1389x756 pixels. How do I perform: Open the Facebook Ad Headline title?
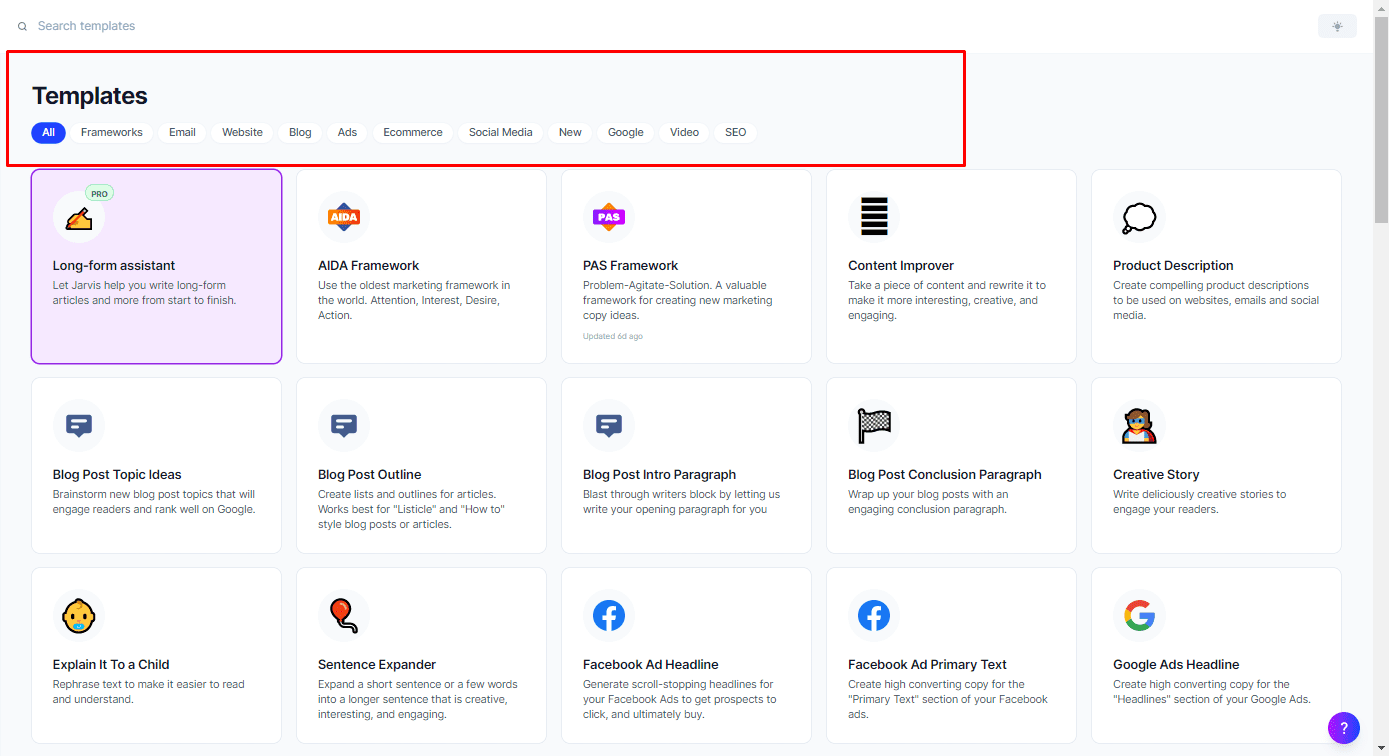651,665
